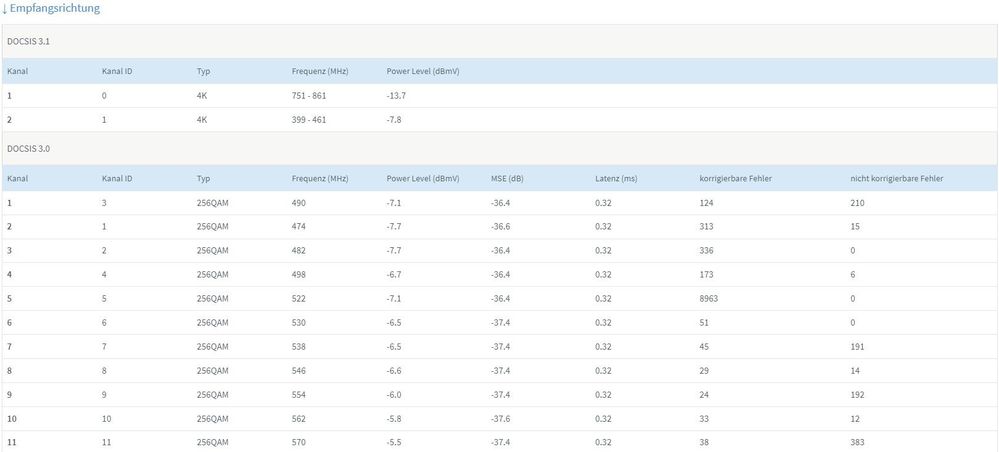Click correctable errors value 29

704,370
